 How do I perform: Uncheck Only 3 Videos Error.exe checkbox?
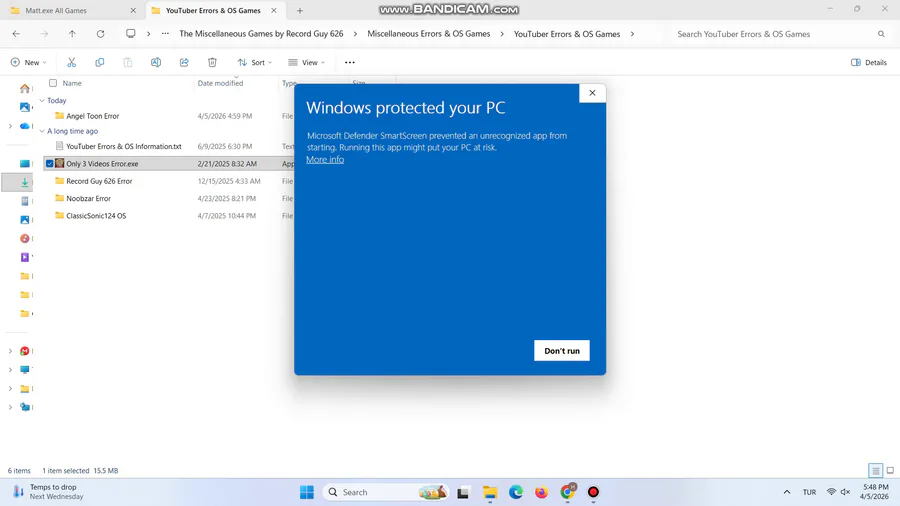point(50,164)
